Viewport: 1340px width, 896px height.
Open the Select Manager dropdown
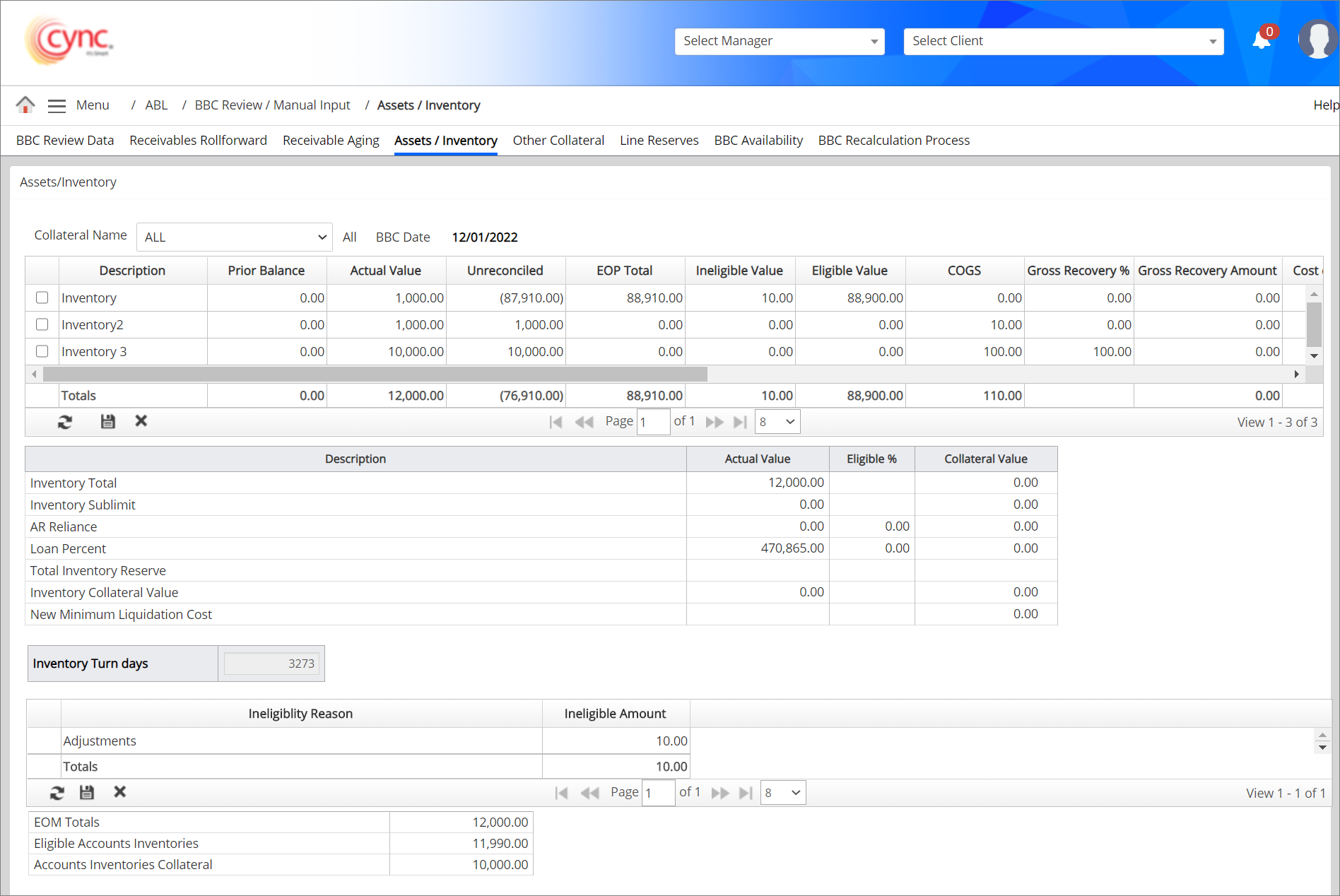point(779,41)
